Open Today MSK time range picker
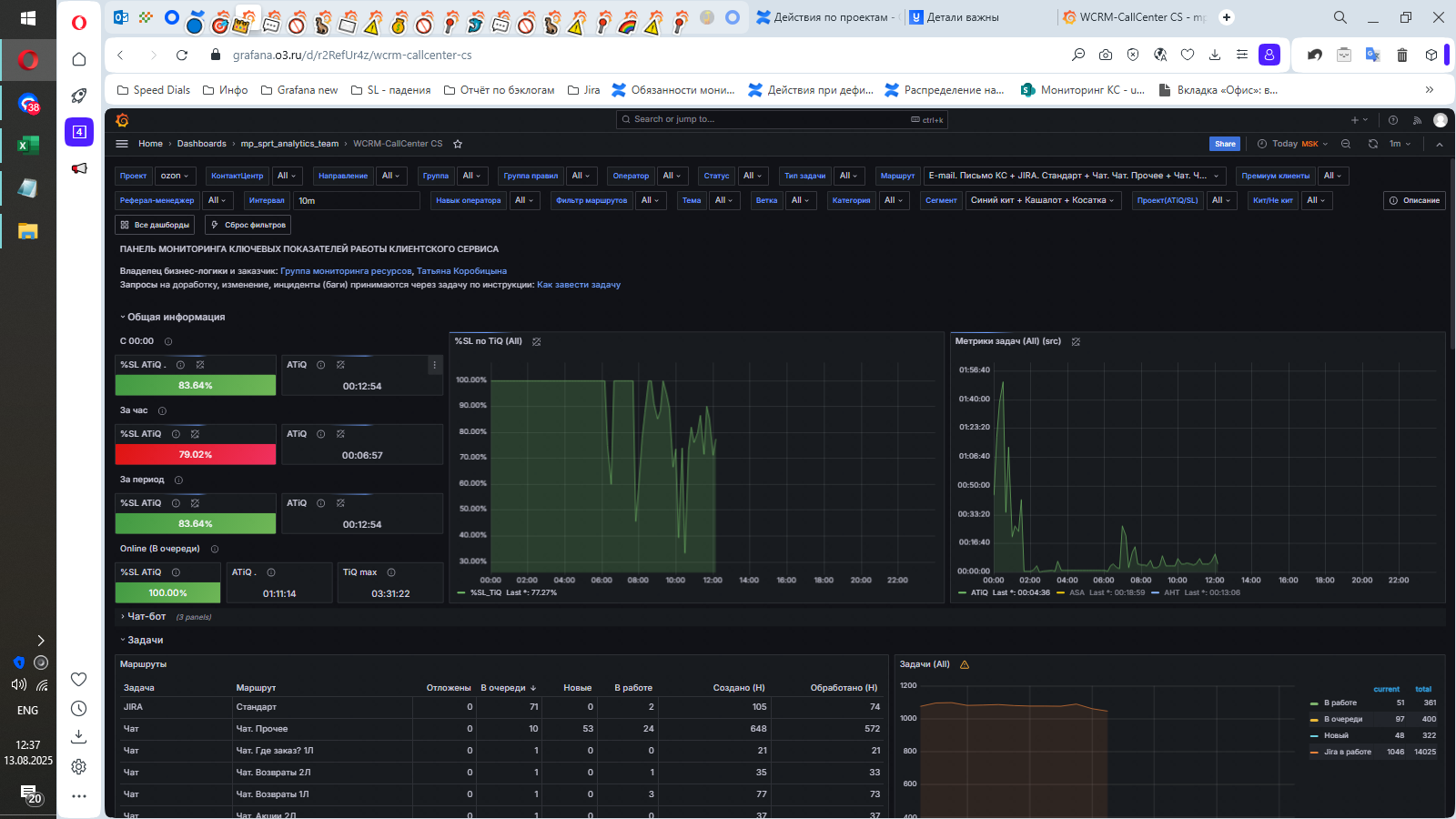The image size is (1456, 819). [x=1293, y=144]
